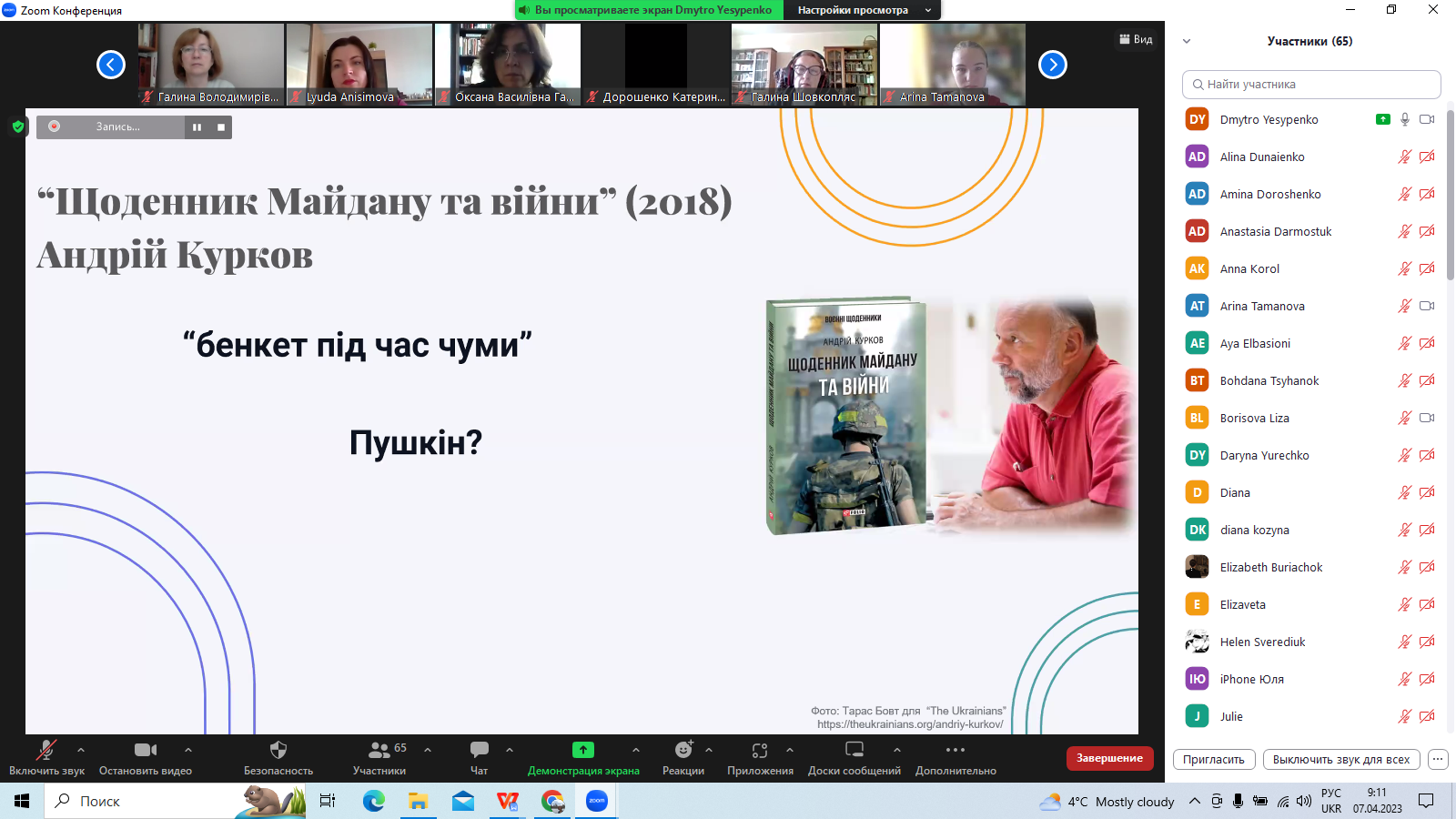1456x819 pixels.
Task: Toggle camera with Остановить видео
Action: (x=145, y=751)
